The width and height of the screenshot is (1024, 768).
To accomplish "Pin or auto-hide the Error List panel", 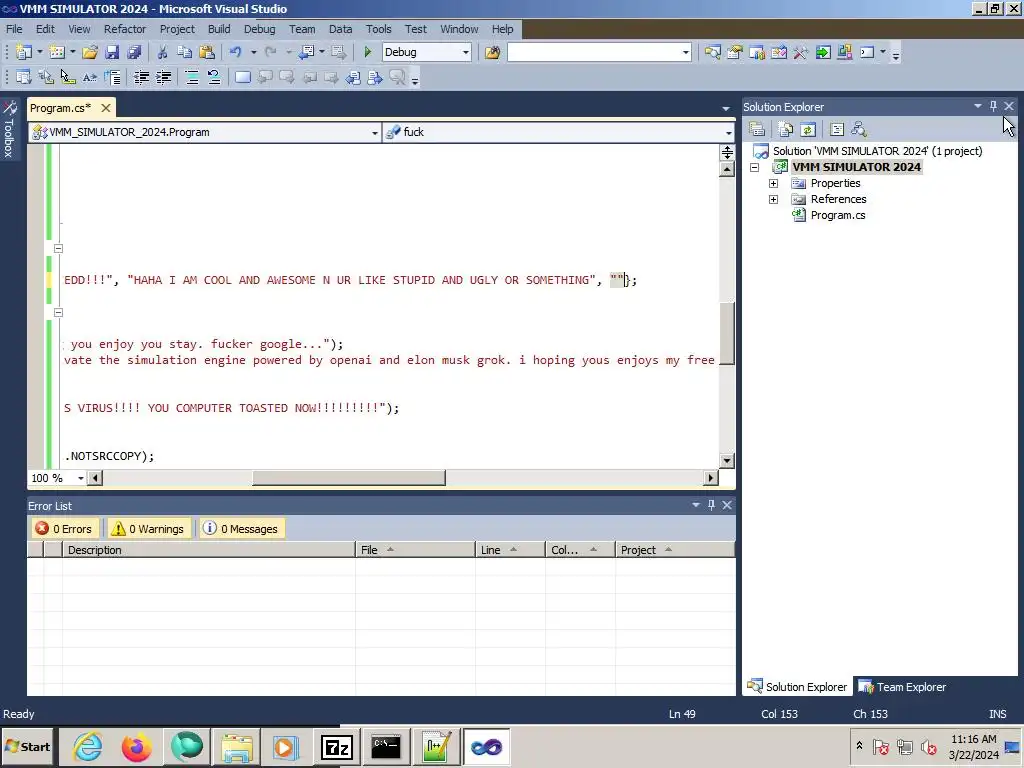I will point(711,505).
